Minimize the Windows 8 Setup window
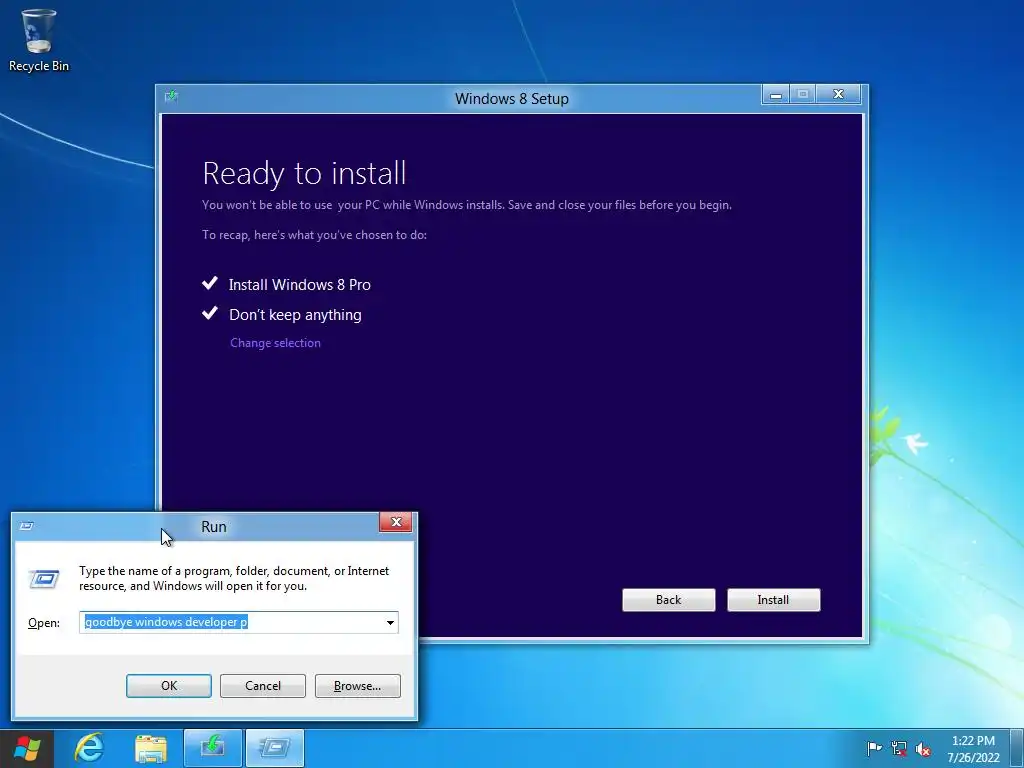Screen dimensions: 1024x768 [x=776, y=95]
